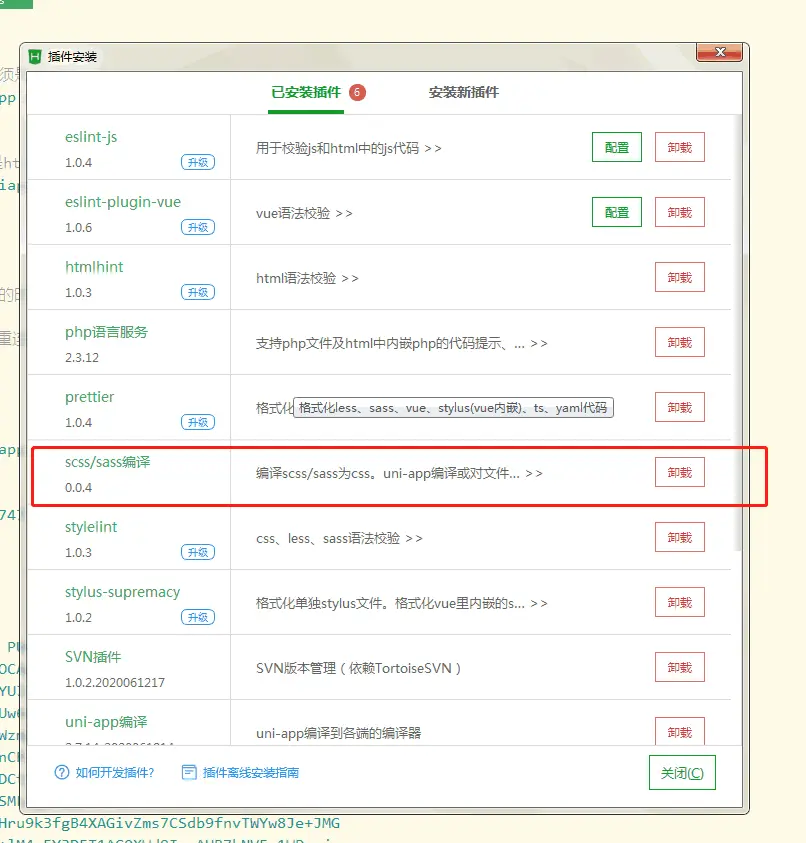Click the red badge showing 6
Viewport: 806px width, 843px height.
tap(357, 93)
